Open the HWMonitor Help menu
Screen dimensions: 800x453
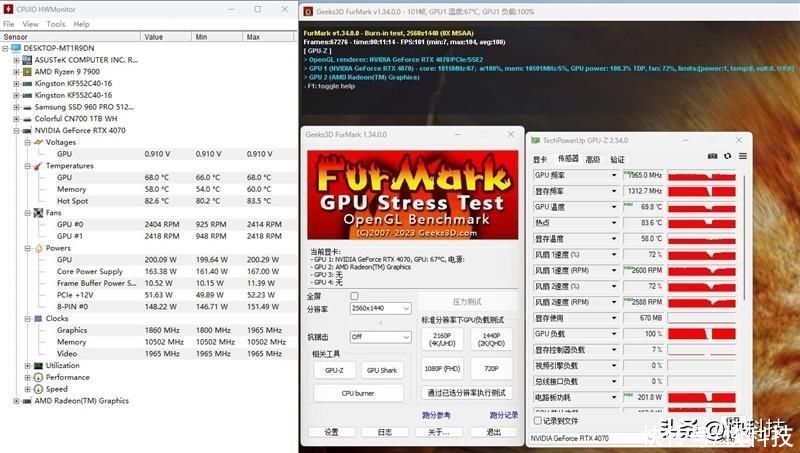tap(81, 24)
